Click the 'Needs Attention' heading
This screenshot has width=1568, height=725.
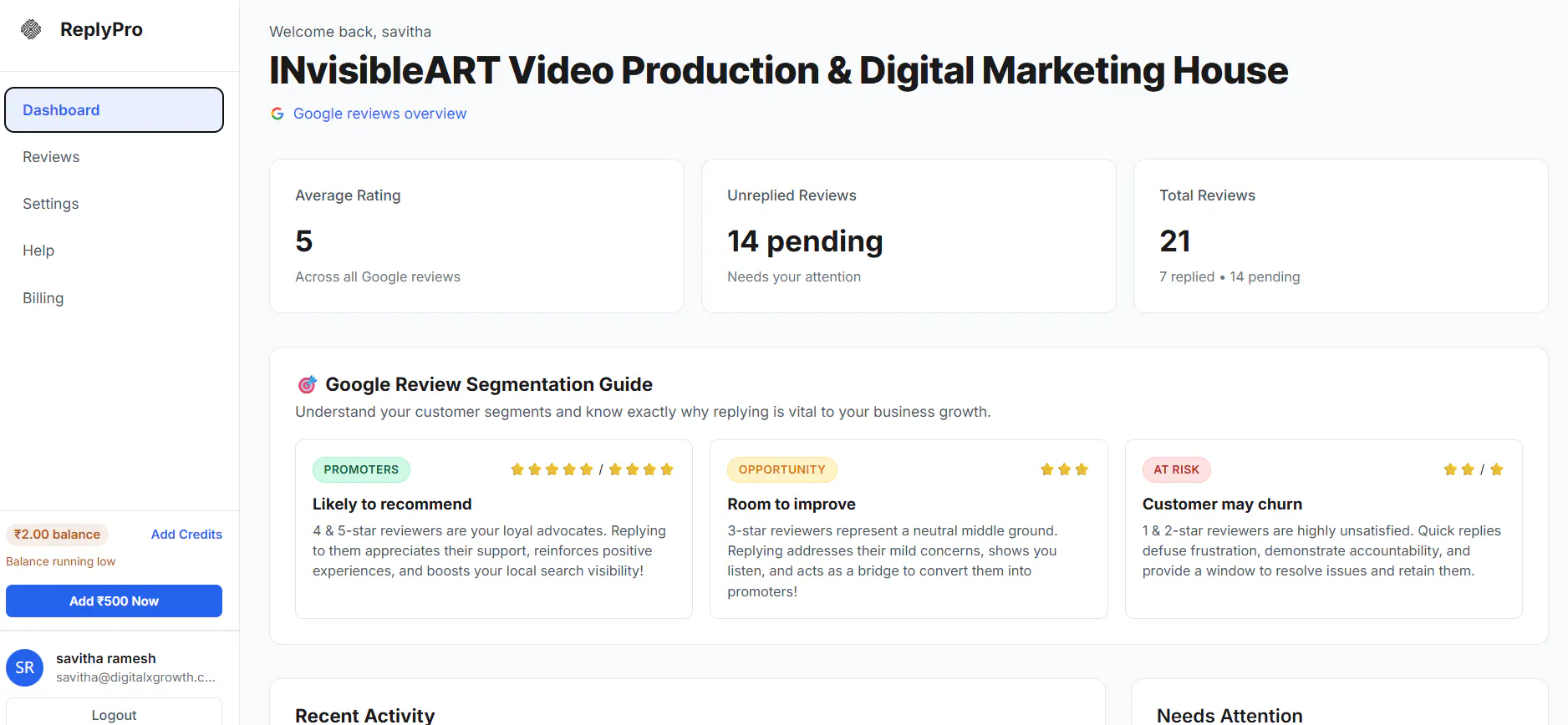click(x=1229, y=715)
